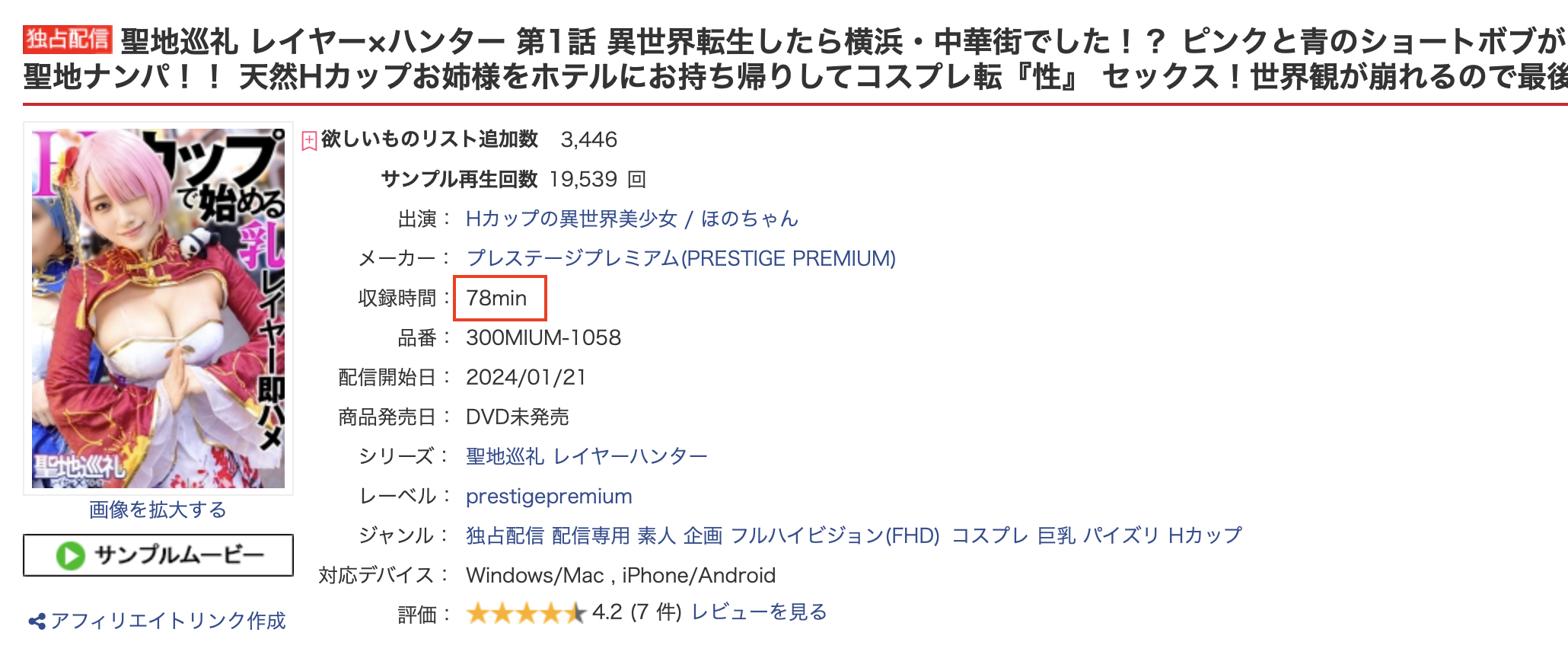Viewport: 1568px width, 655px height.
Task: Open the product cover thumbnail image
Action: (158, 308)
